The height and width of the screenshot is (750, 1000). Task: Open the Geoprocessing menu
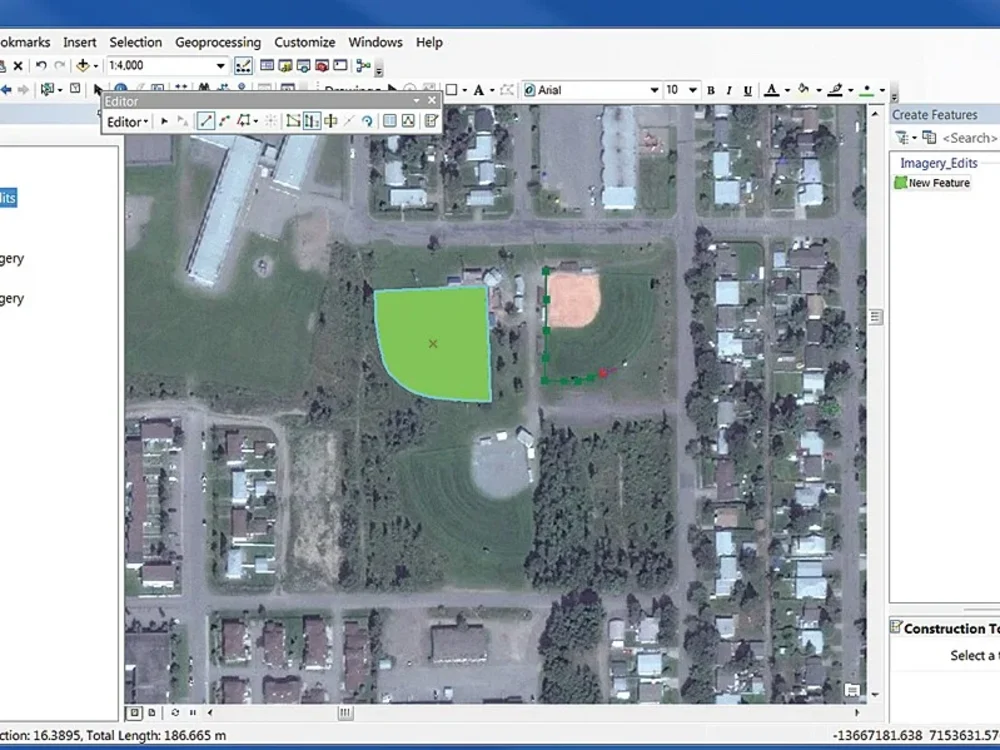pyautogui.click(x=218, y=42)
